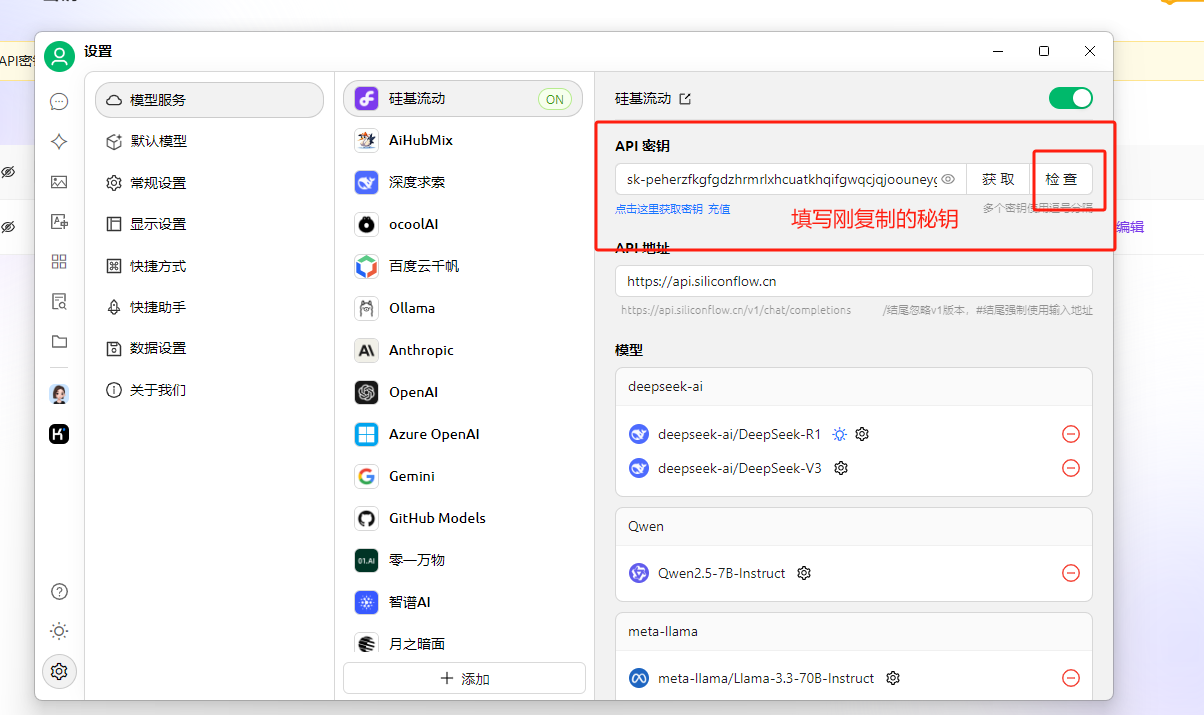Viewport: 1204px width, 715px height.
Task: Select AiHubMix provider
Action: point(463,140)
